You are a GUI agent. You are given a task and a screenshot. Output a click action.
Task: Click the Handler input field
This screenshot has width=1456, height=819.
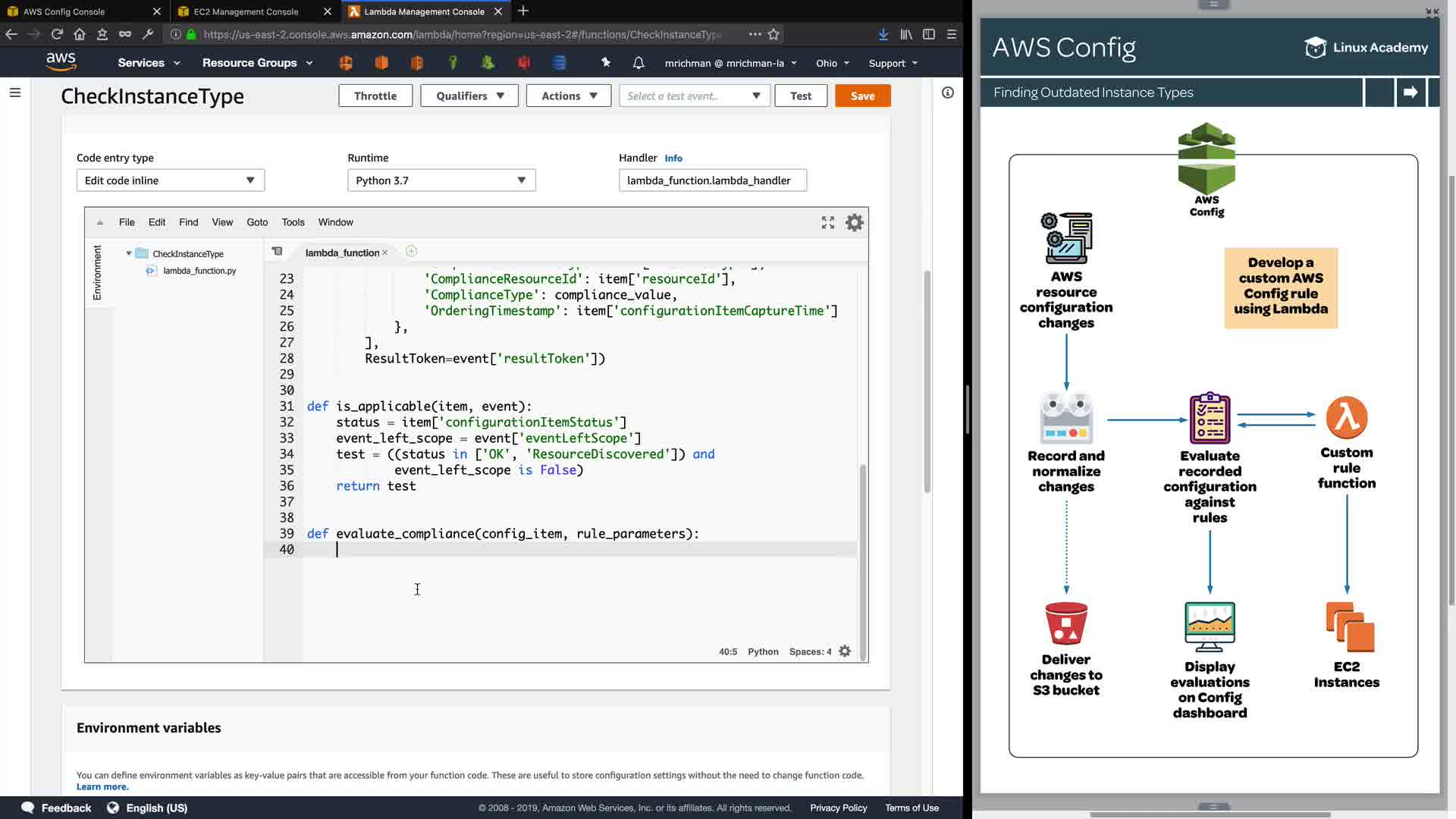712,180
